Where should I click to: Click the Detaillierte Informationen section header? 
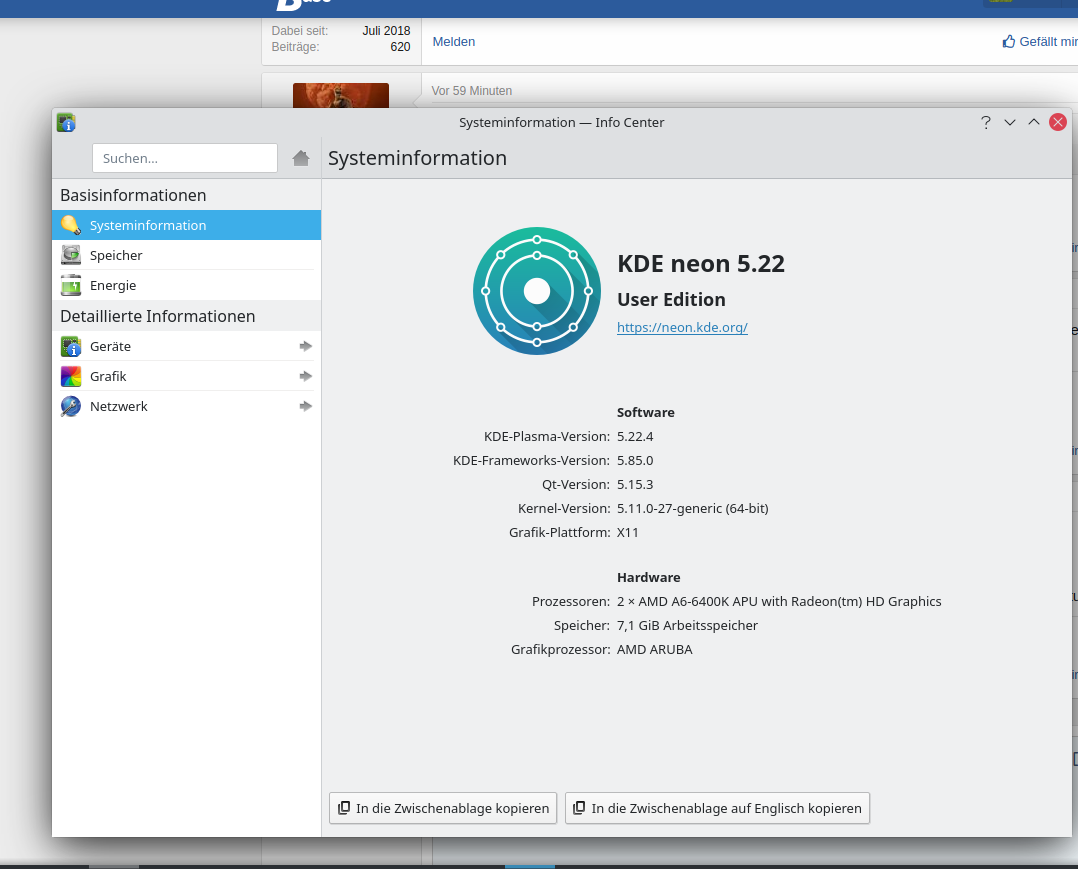[x=157, y=316]
